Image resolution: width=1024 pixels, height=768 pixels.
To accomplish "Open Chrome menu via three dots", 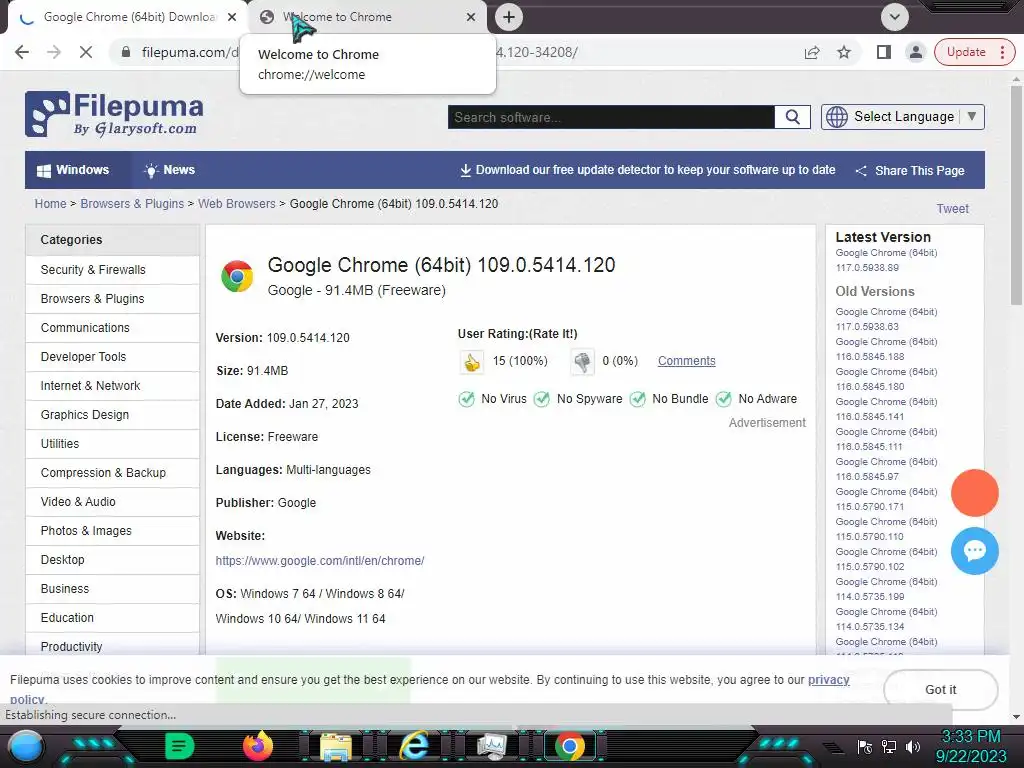I will pos(1002,52).
